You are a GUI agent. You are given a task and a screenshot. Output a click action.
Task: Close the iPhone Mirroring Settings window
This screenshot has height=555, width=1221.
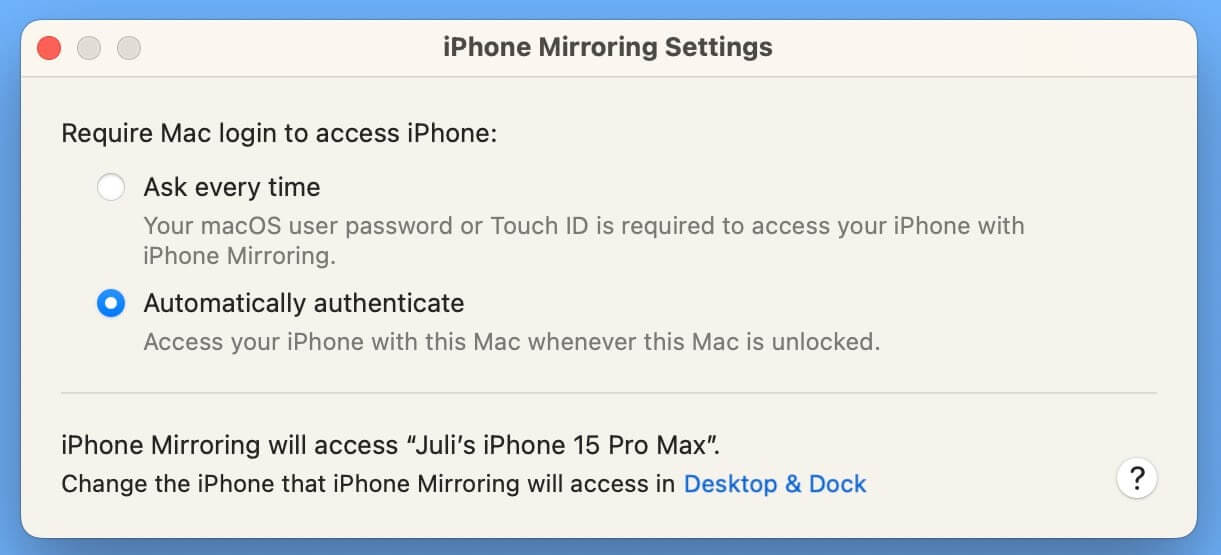point(49,47)
